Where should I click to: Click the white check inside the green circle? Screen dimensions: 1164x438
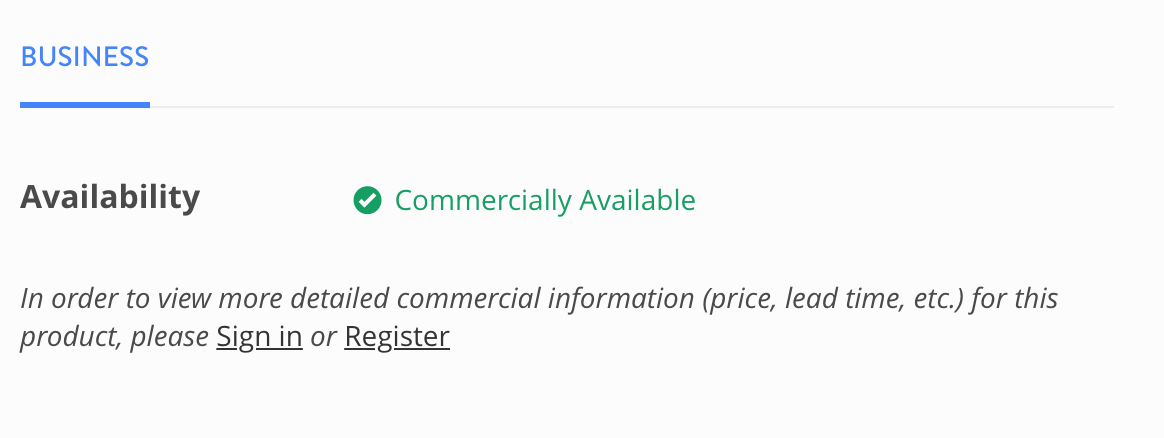(367, 200)
